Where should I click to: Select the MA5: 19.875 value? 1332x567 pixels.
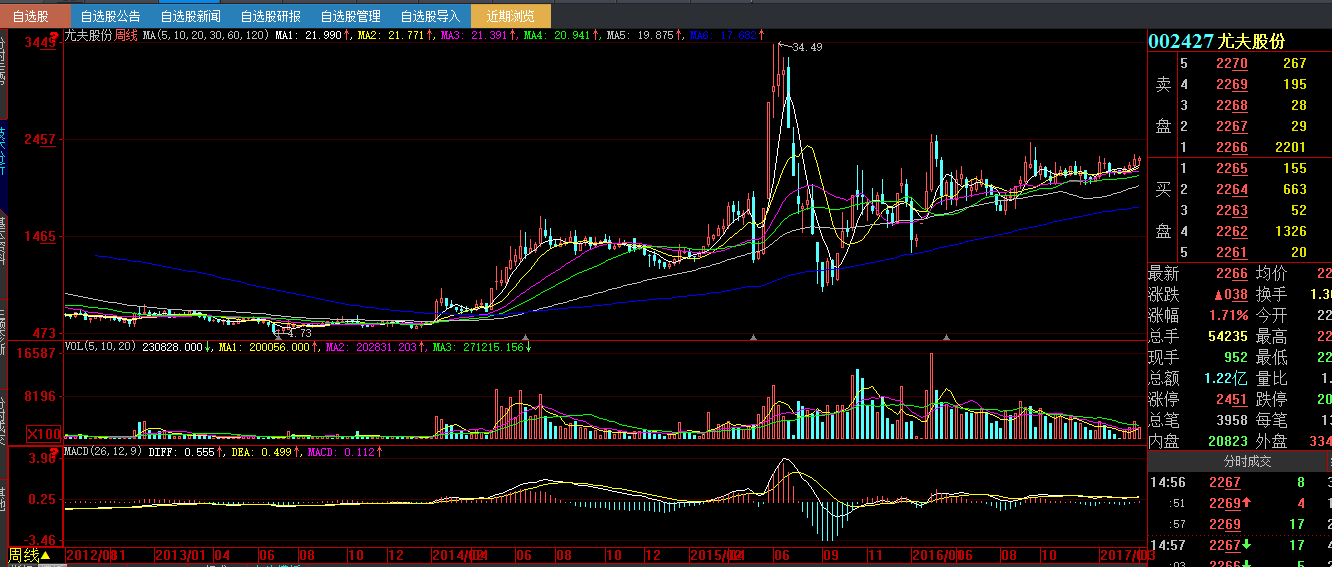641,35
